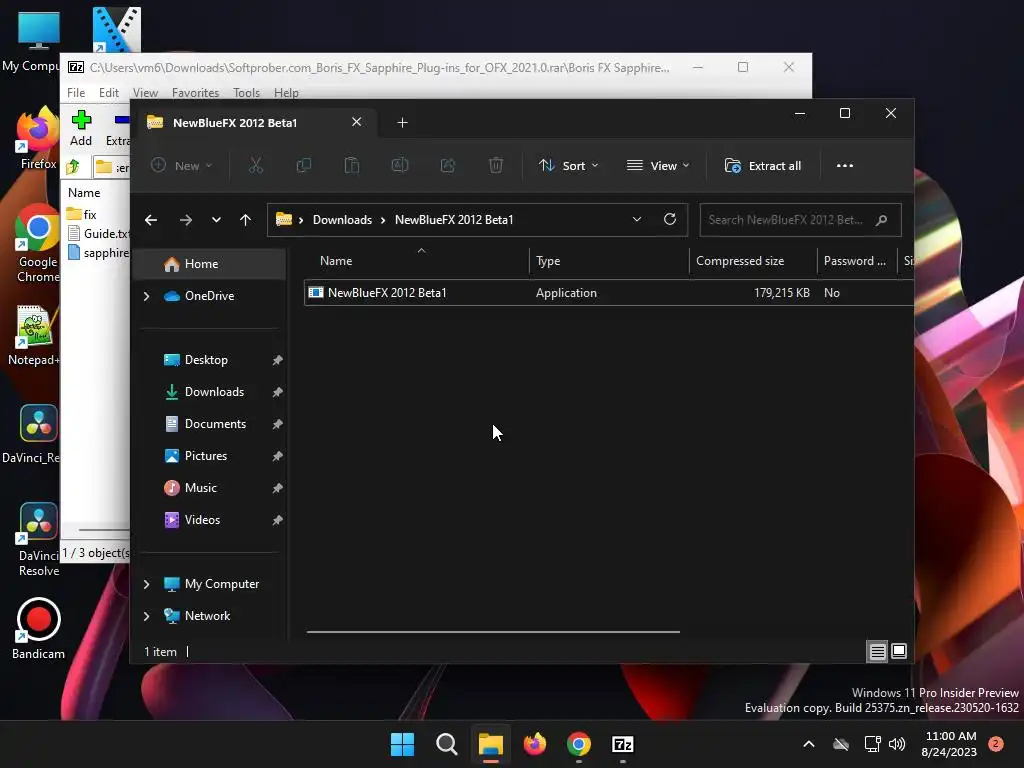Click the Paste clipboard icon in Explorer toolbar

(x=351, y=166)
